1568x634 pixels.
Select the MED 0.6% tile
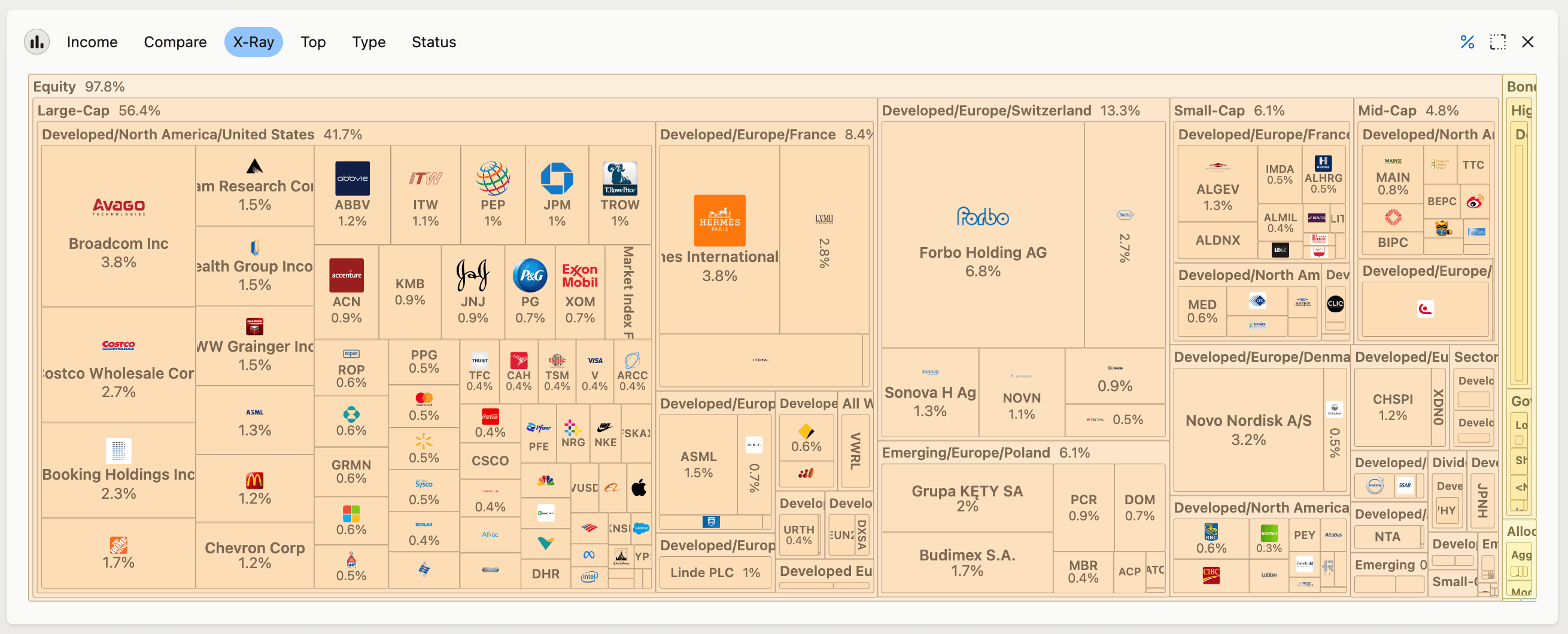[x=1202, y=311]
